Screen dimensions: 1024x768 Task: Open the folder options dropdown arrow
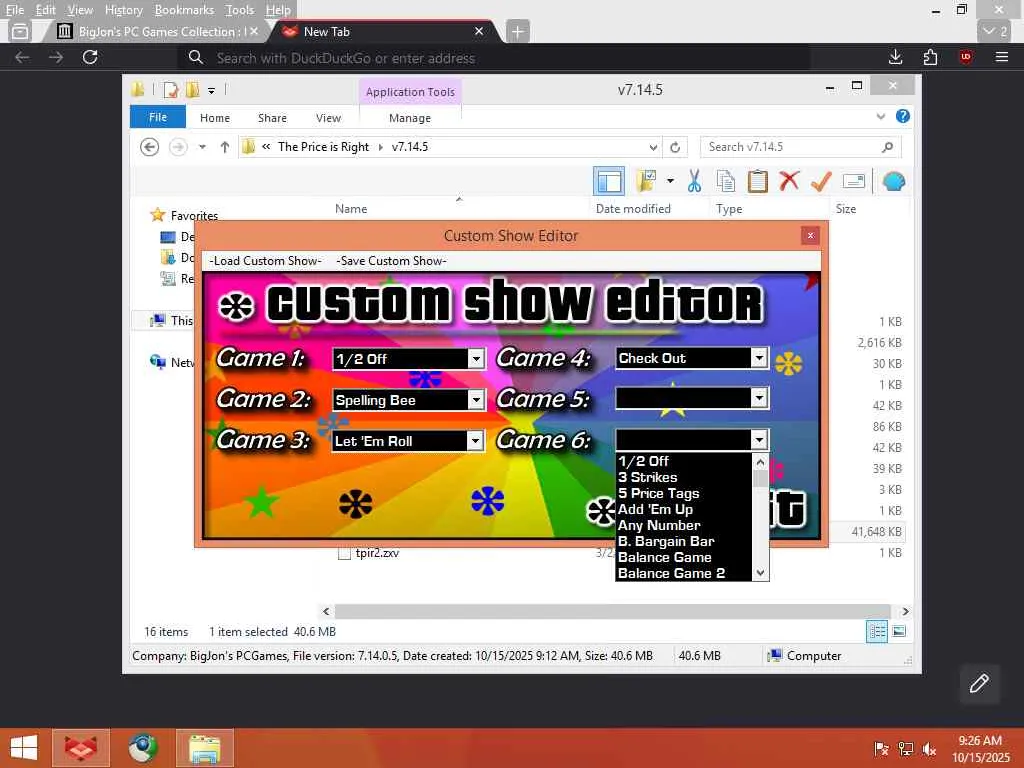tap(670, 181)
